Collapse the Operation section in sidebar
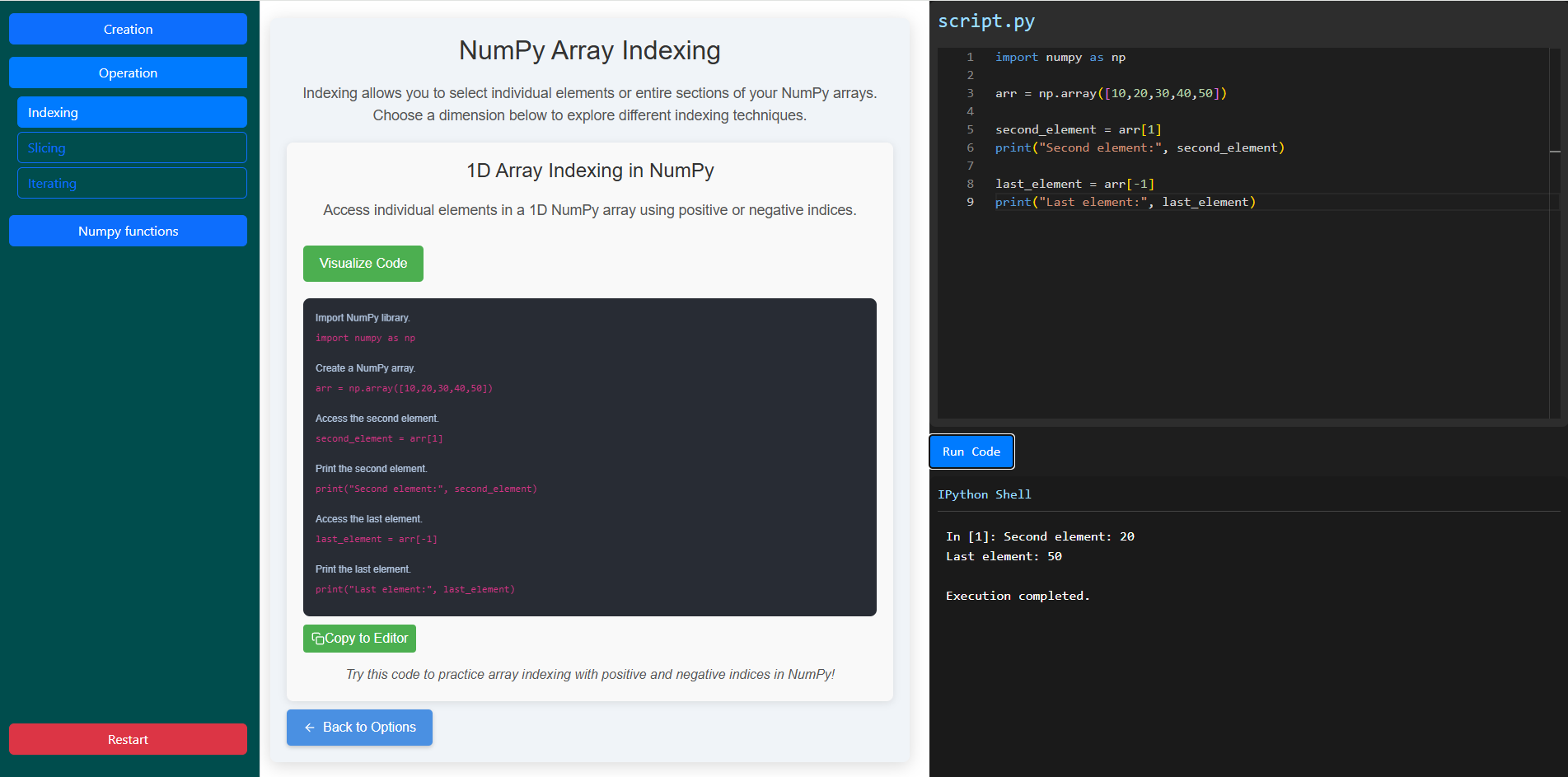The height and width of the screenshot is (777, 1568). 128,73
